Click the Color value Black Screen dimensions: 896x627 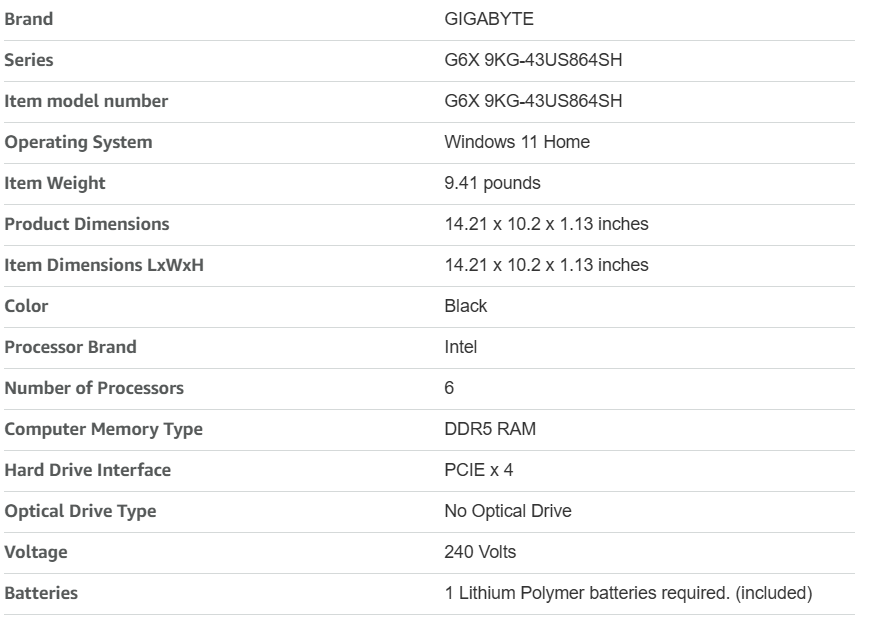465,306
